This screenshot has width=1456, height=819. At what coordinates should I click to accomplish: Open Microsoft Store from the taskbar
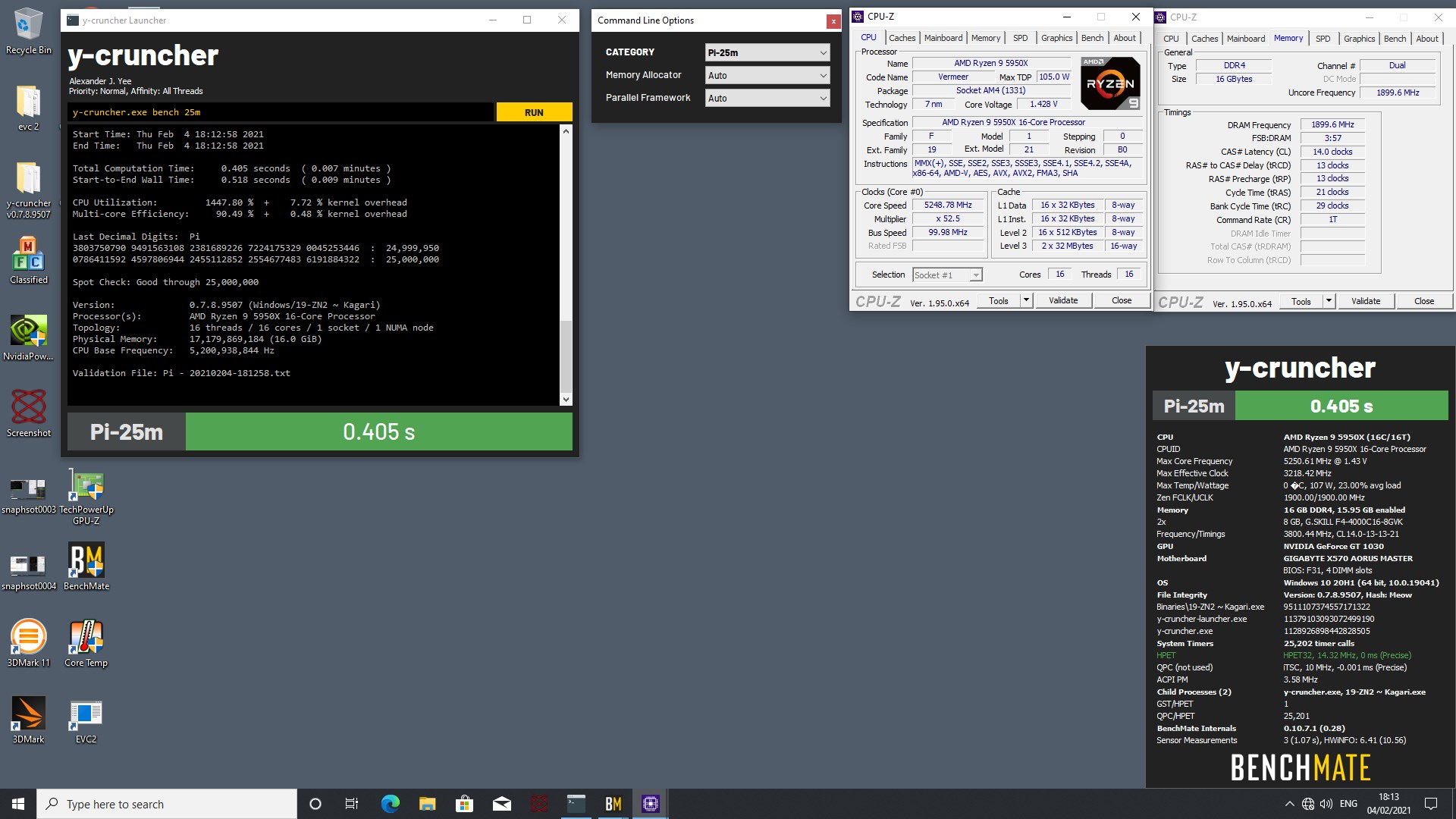(x=464, y=804)
